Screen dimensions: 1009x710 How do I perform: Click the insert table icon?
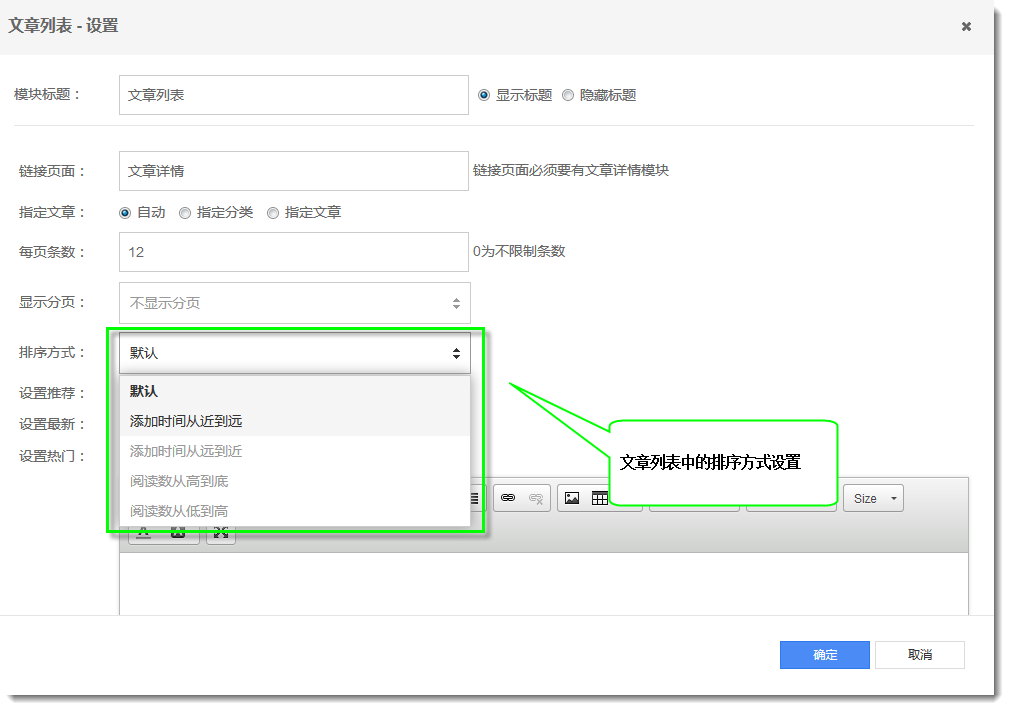coord(599,498)
